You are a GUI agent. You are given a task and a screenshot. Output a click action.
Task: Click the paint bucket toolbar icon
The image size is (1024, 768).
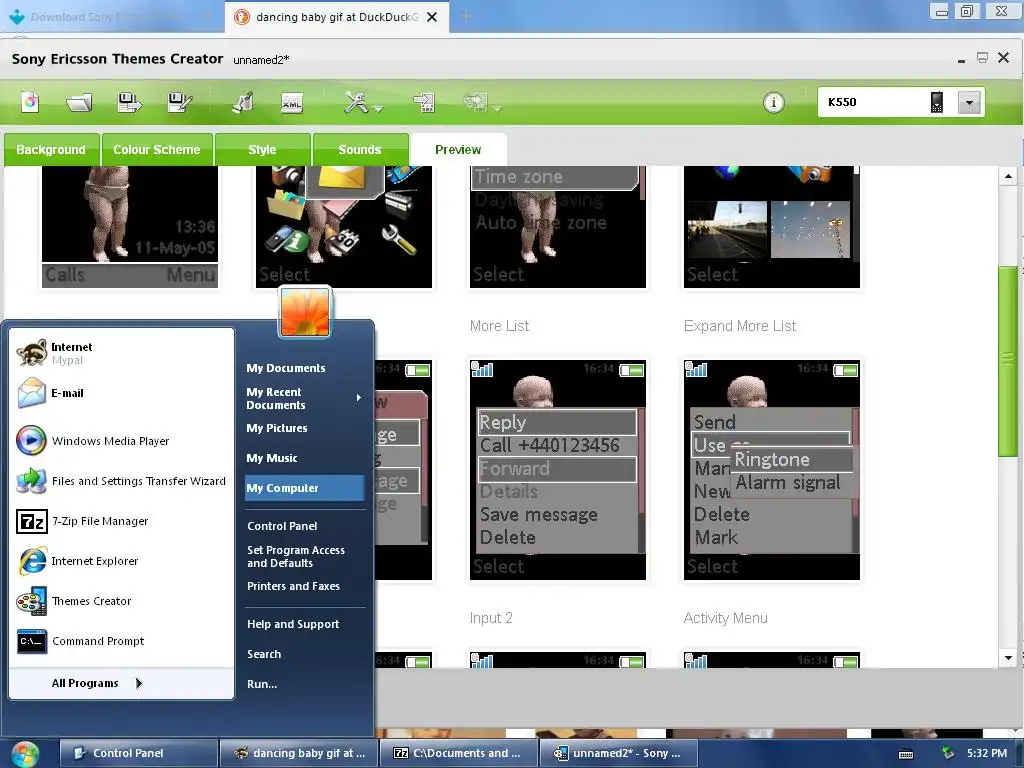coord(243,103)
